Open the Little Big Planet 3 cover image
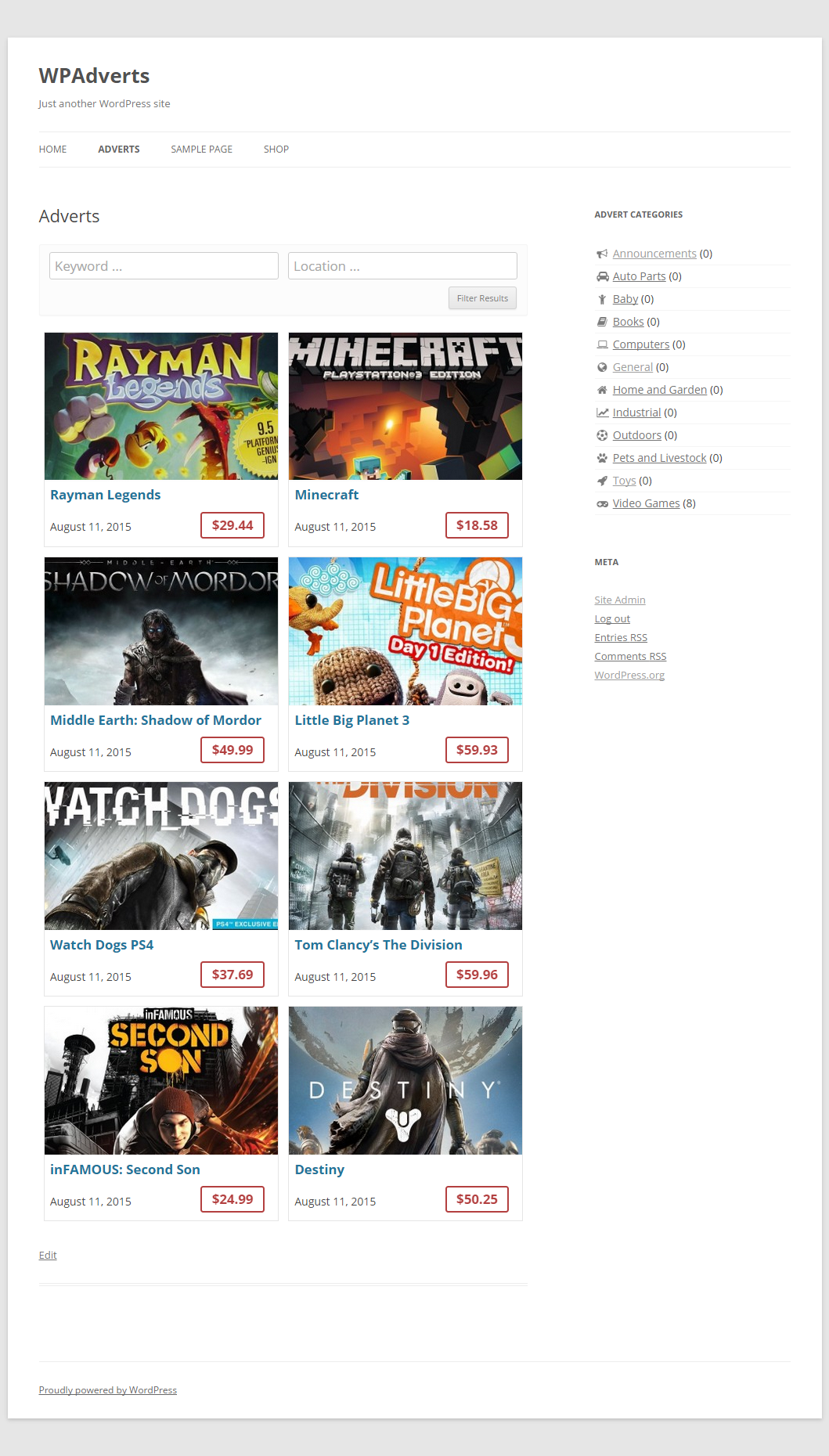 (x=405, y=631)
